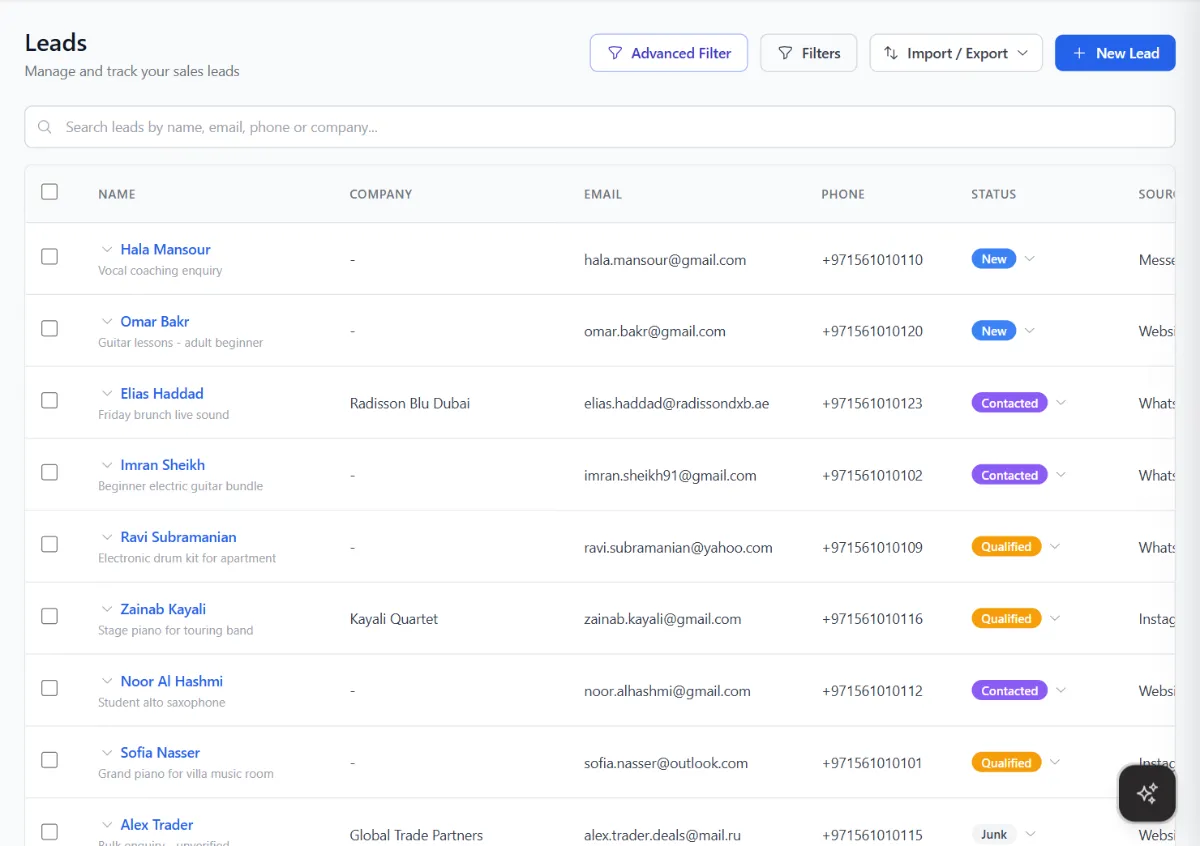
Task: Click the New status badge for Hala Mansour
Action: point(994,259)
